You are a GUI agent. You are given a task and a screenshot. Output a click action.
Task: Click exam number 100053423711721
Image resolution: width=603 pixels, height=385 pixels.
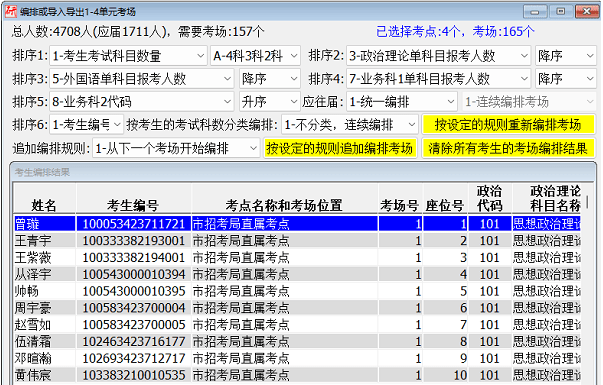134,224
